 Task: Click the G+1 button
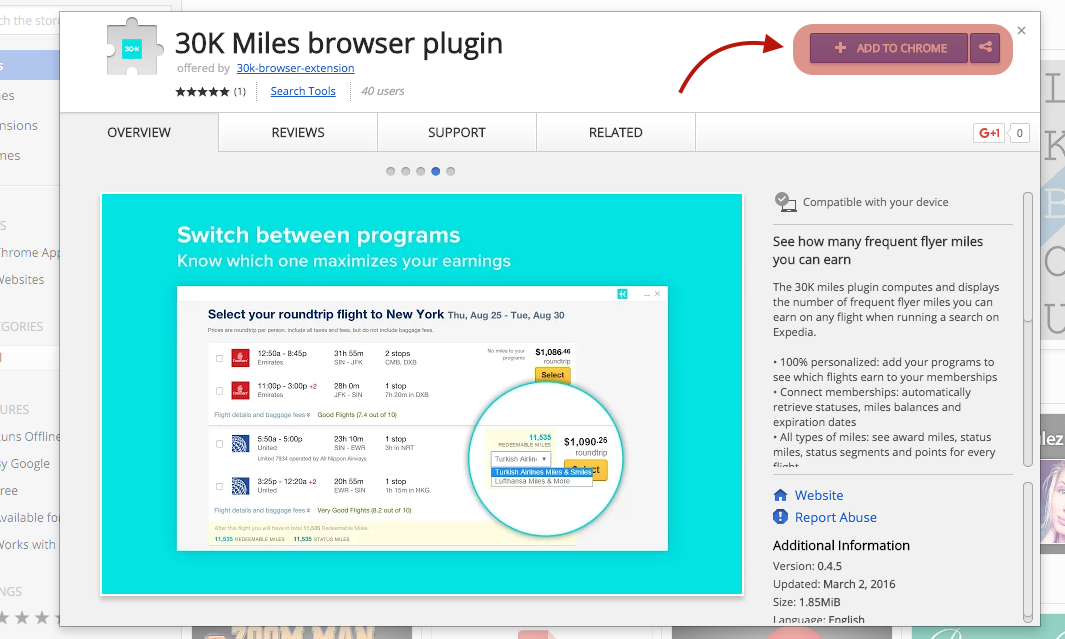click(988, 133)
